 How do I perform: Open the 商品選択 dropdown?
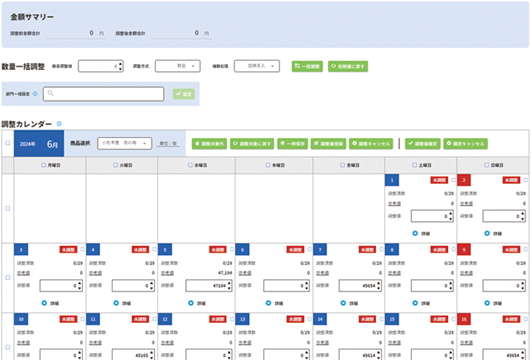(x=125, y=143)
